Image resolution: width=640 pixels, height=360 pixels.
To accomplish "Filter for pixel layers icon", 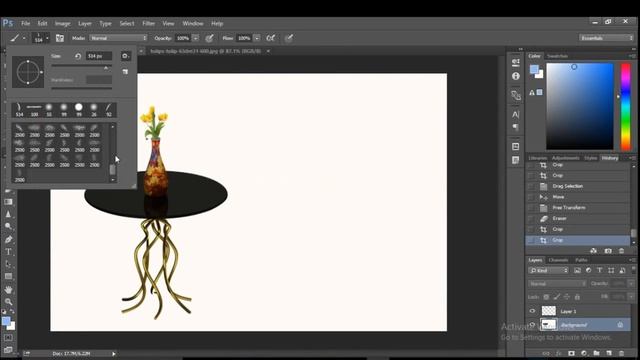I will [577, 270].
